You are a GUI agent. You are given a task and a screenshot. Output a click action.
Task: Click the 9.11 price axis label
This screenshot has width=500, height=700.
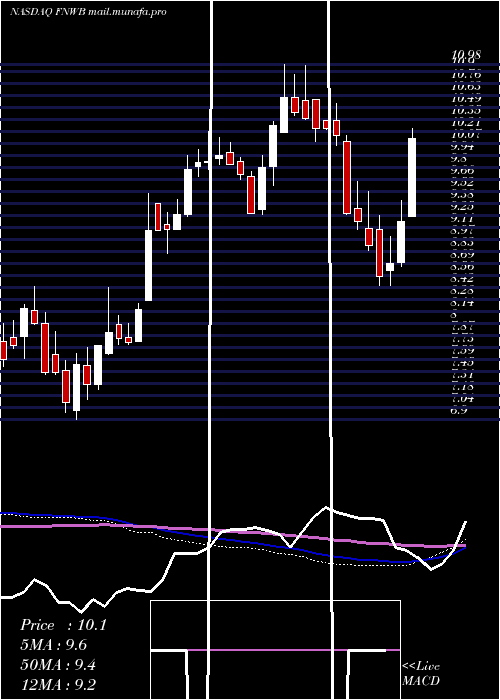click(462, 219)
